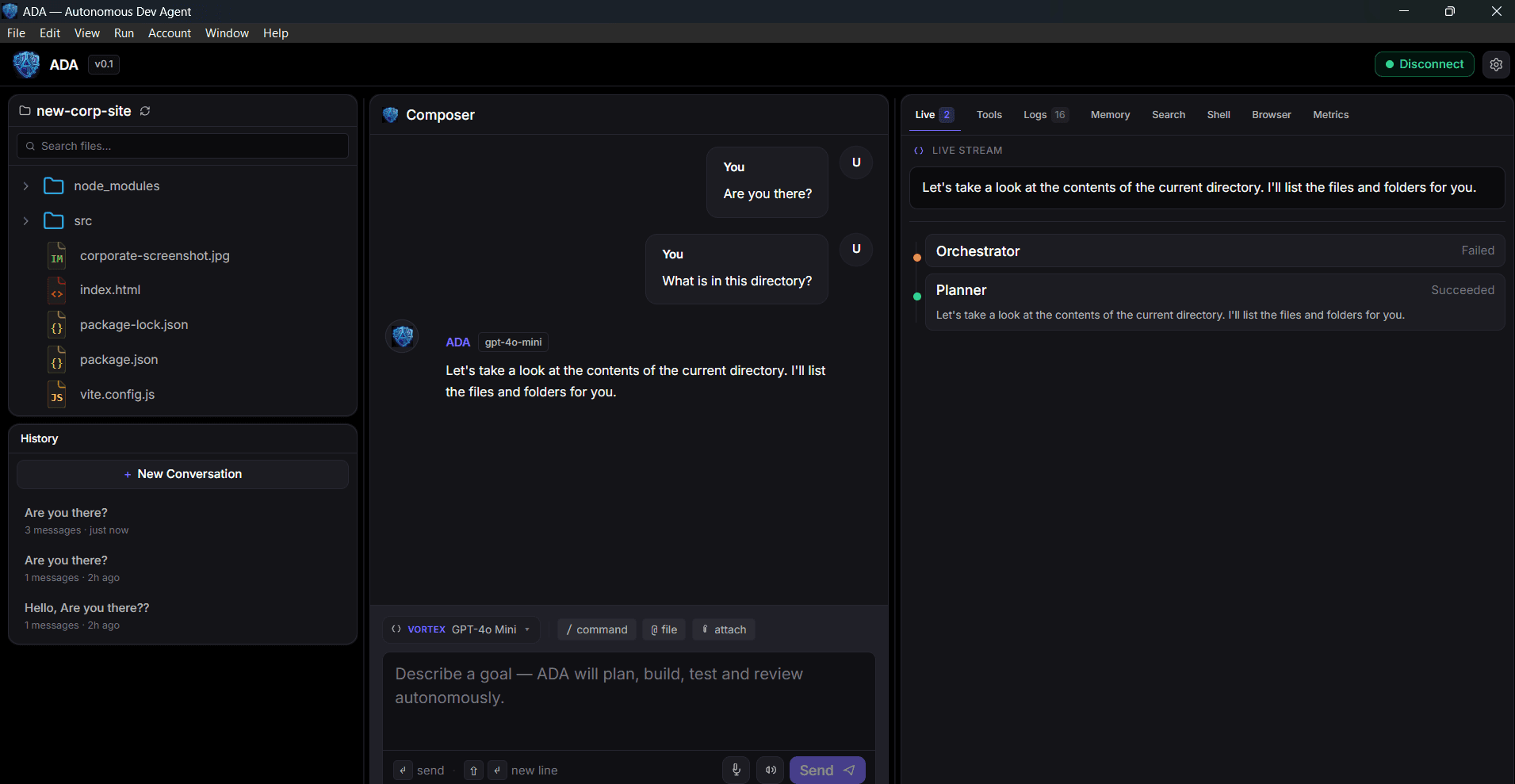Select the vite.config.js file name
This screenshot has width=1515, height=784.
point(117,394)
